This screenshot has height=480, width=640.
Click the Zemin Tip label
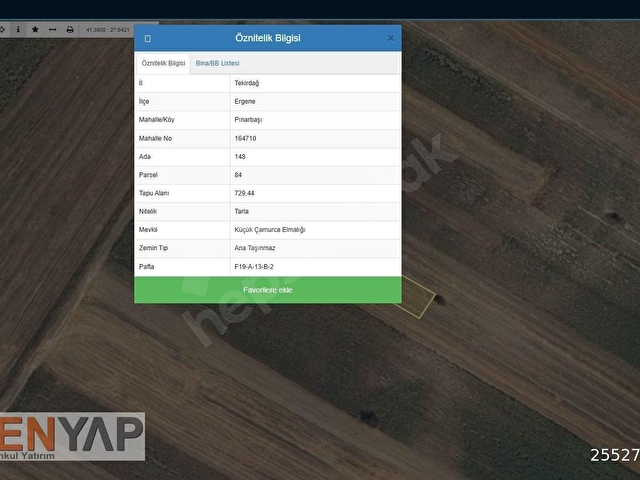153,248
